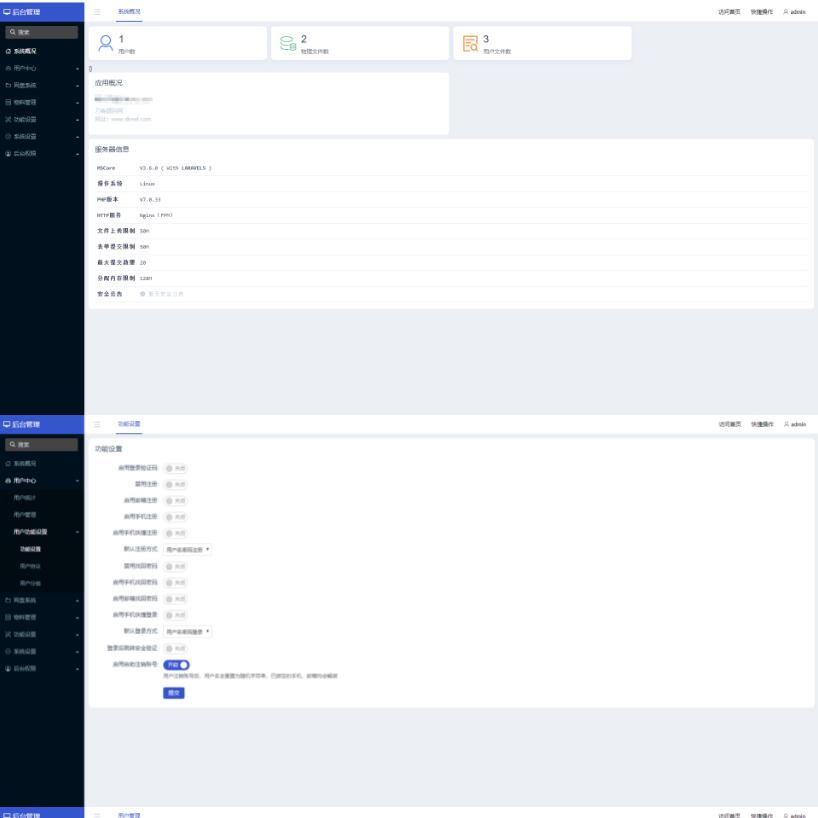Toggle the 登录后跳转安全验证 switch
This screenshot has width=818, height=818.
[175, 648]
